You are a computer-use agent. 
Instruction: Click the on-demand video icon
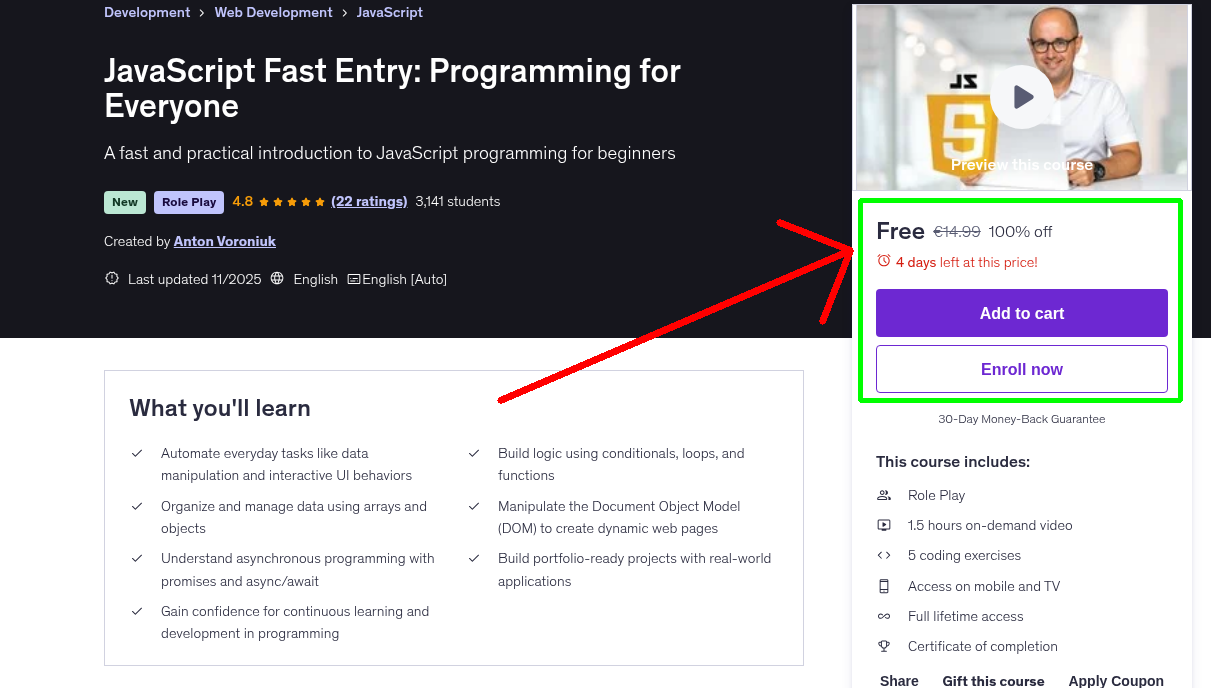pos(884,524)
